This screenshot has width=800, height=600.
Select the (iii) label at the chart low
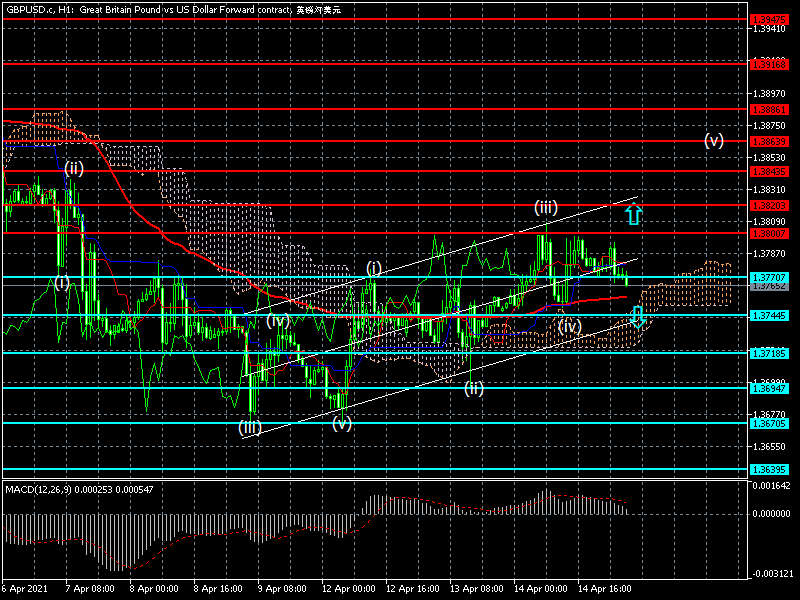[250, 428]
